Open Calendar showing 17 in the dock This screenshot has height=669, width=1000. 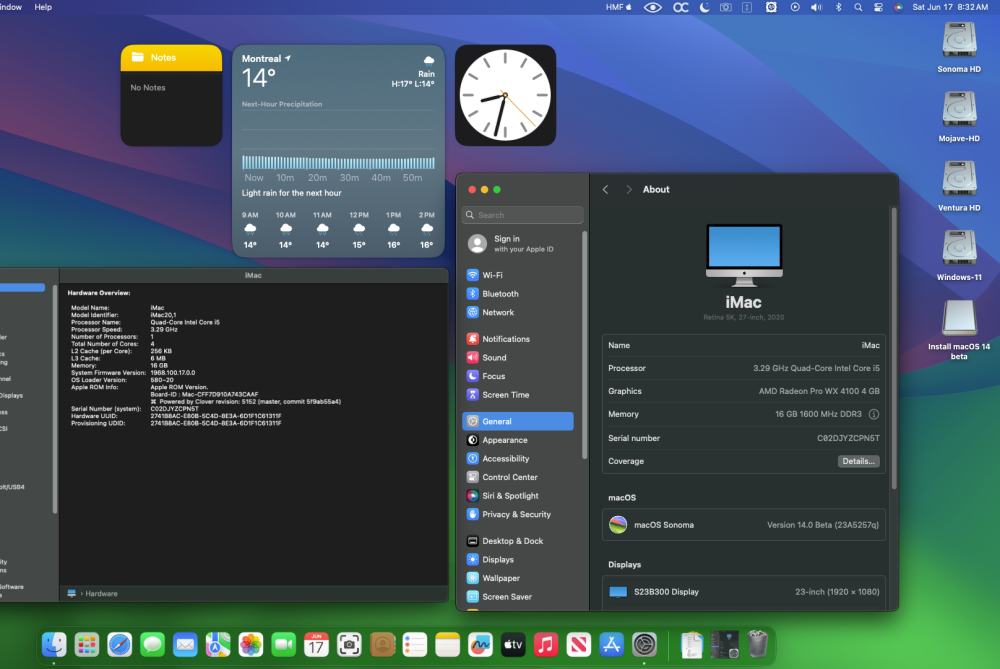tap(316, 645)
